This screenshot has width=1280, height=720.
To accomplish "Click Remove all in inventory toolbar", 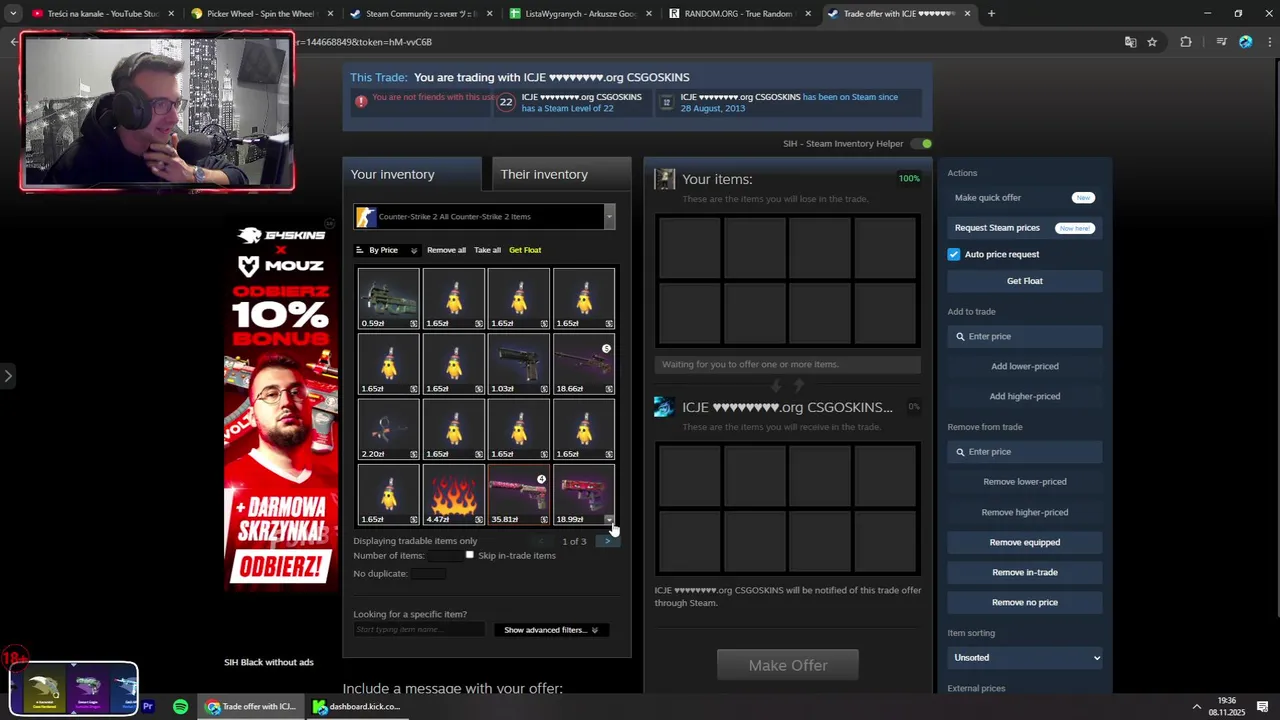I will click(x=446, y=250).
